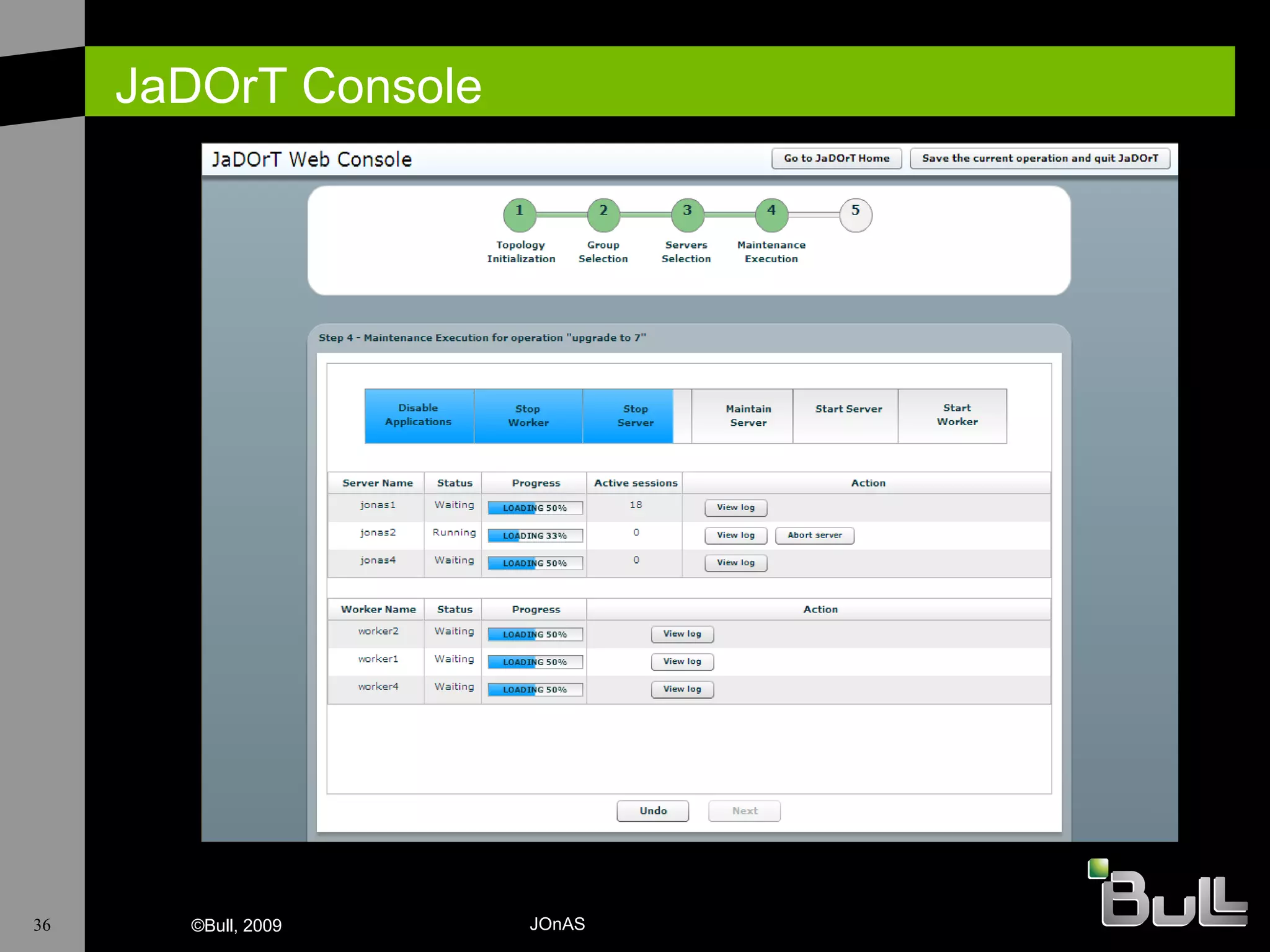Select the Start Server phase
This screenshot has height=952, width=1270.
(848, 415)
